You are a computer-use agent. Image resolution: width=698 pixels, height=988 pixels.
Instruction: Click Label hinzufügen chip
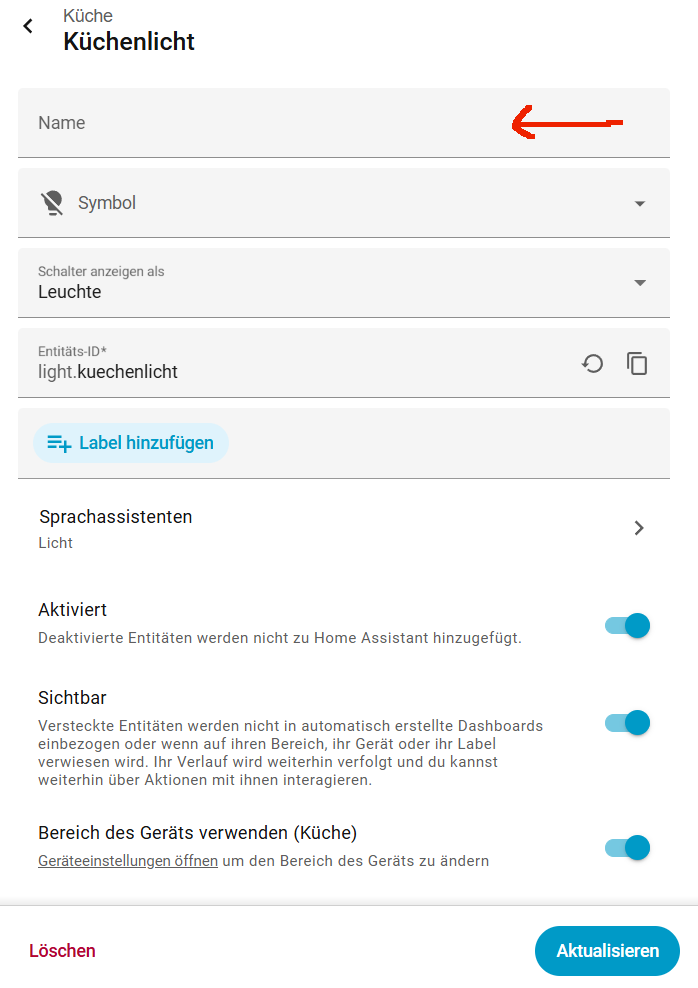point(130,443)
